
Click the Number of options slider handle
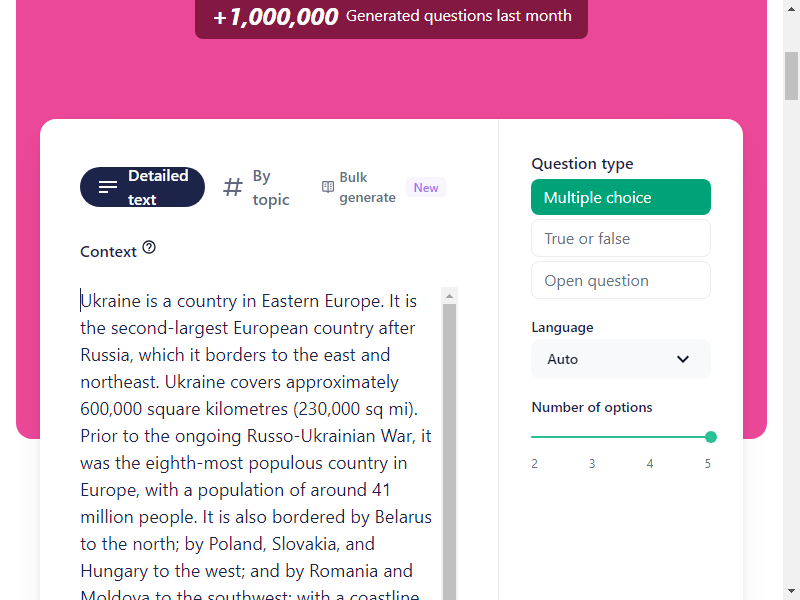point(711,437)
